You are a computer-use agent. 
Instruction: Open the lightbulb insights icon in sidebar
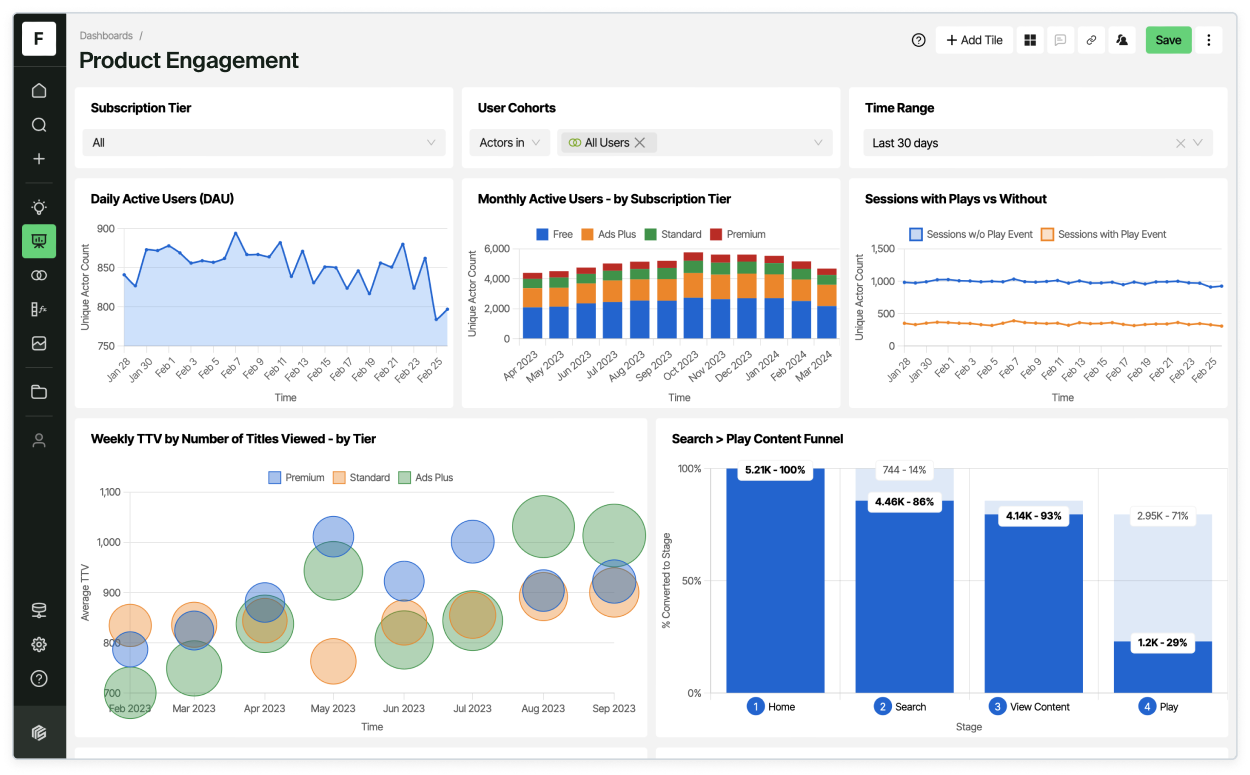pos(39,207)
